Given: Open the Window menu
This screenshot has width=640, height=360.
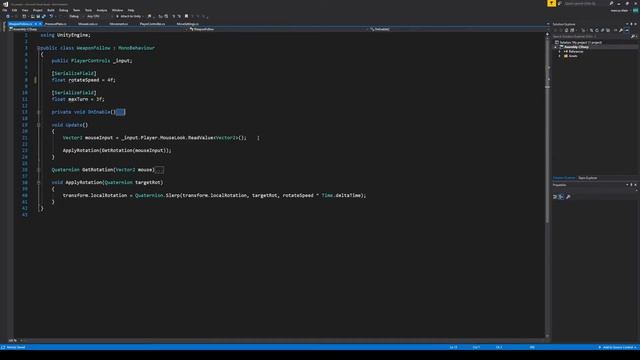Looking at the screenshot, I should click(118, 10).
